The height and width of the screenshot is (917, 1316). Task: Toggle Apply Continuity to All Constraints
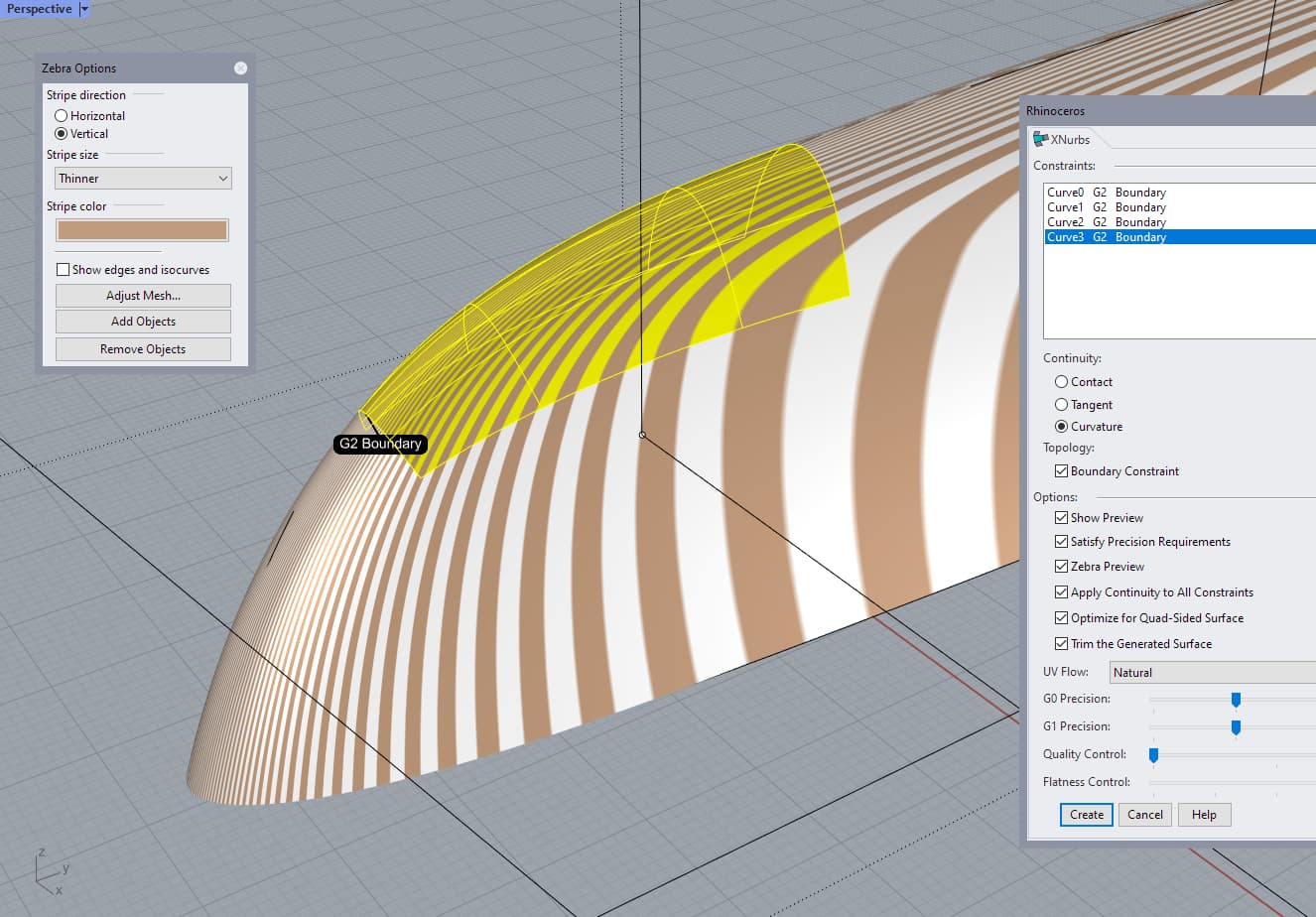(x=1062, y=592)
